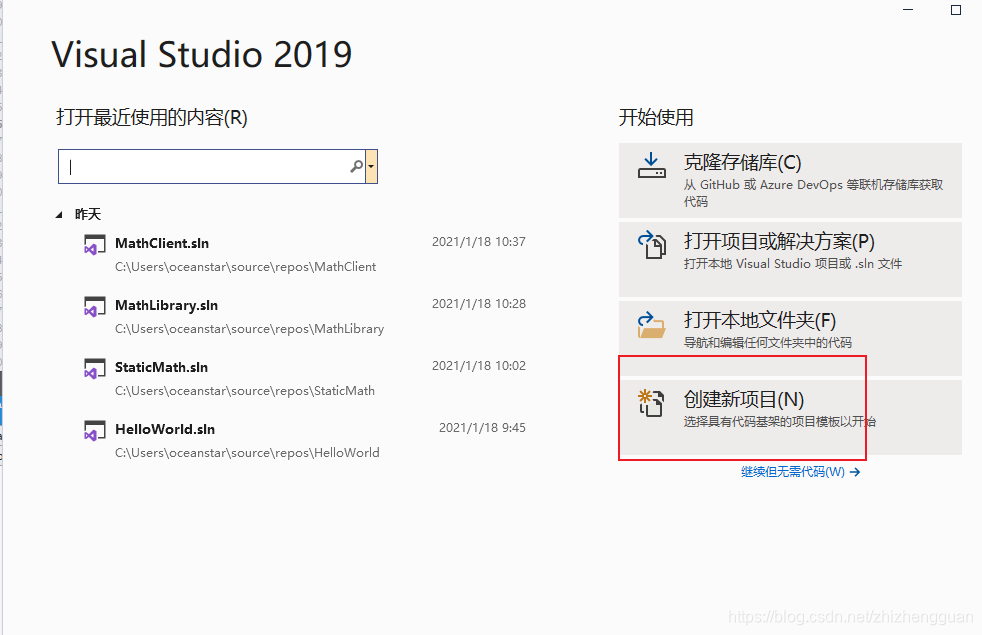Open the 克隆存储库(C) card
This screenshot has width=982, height=635.
[790, 180]
